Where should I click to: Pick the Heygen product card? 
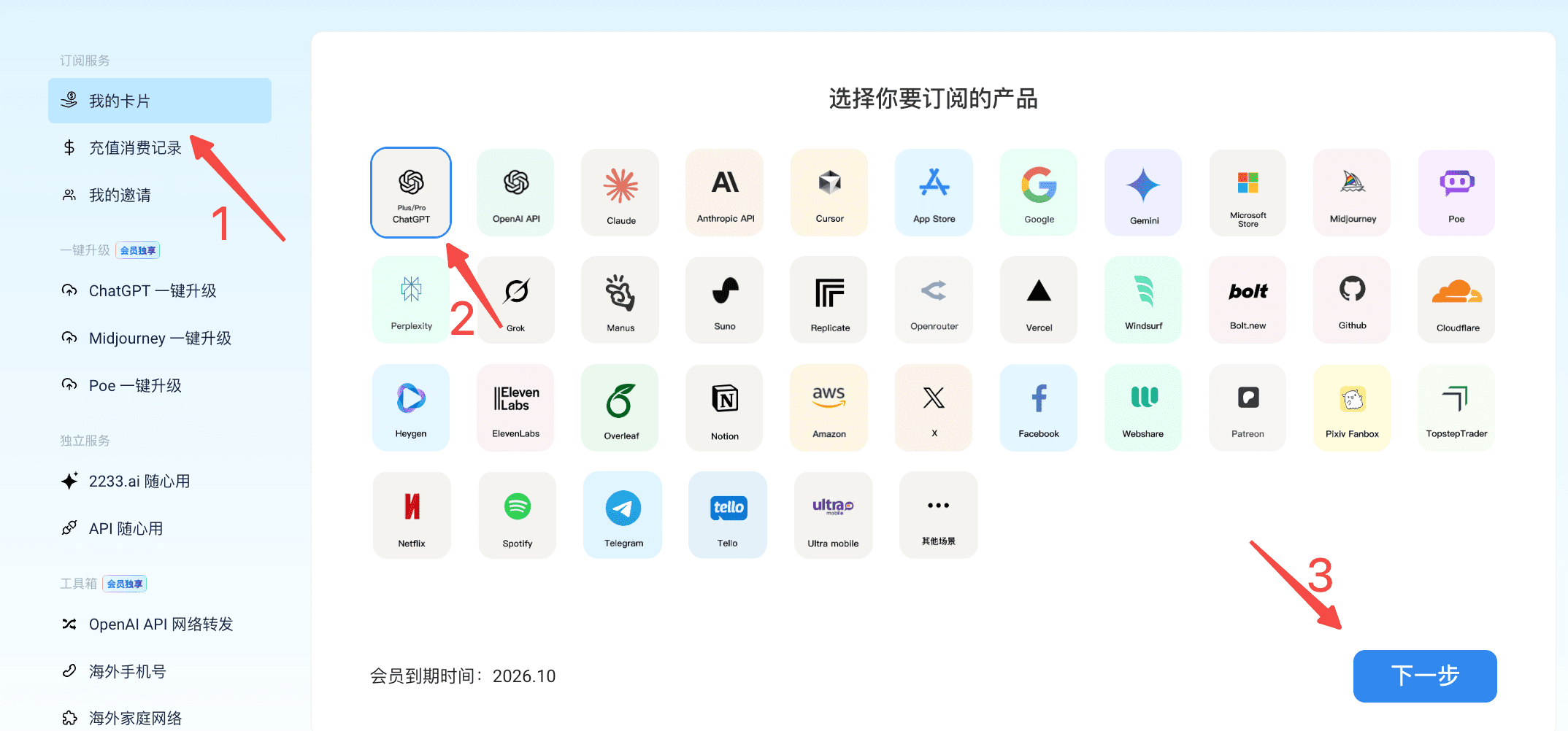[411, 408]
